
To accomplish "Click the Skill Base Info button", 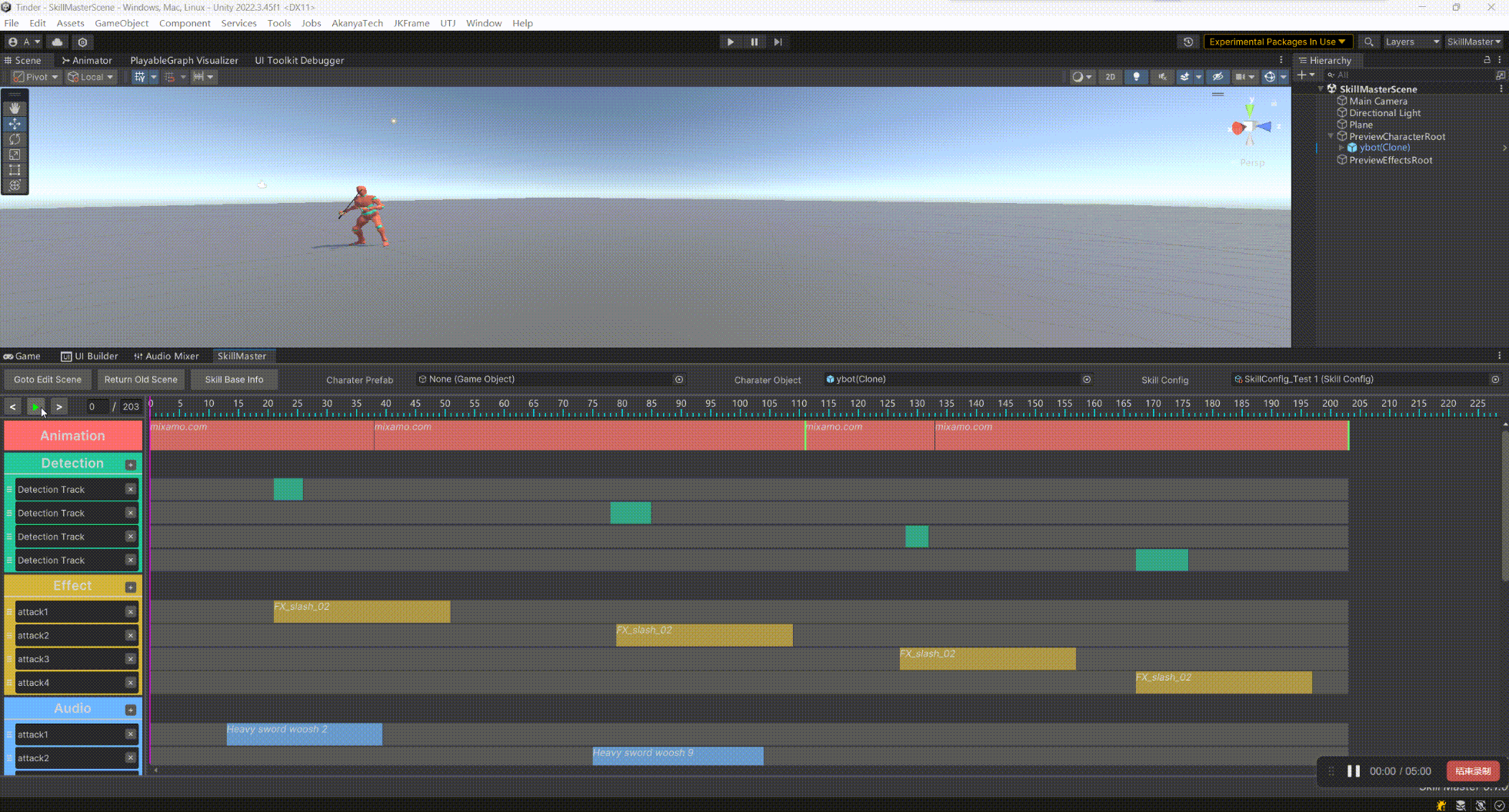I will coord(234,380).
